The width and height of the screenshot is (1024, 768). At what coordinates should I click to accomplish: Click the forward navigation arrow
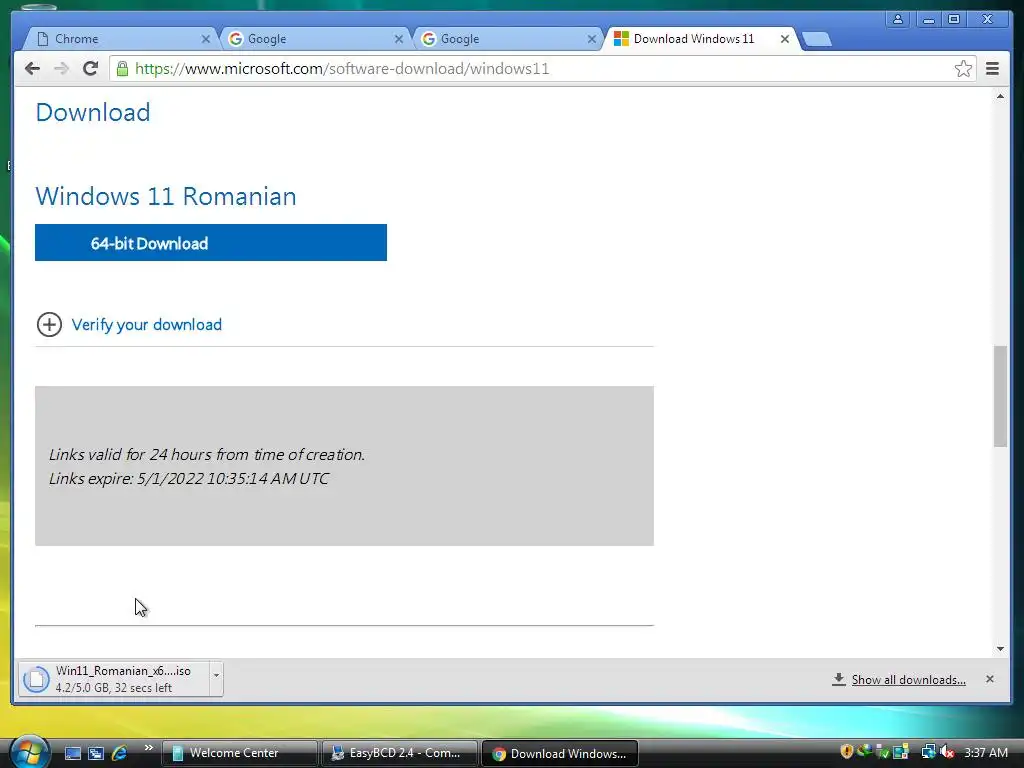pyautogui.click(x=61, y=69)
